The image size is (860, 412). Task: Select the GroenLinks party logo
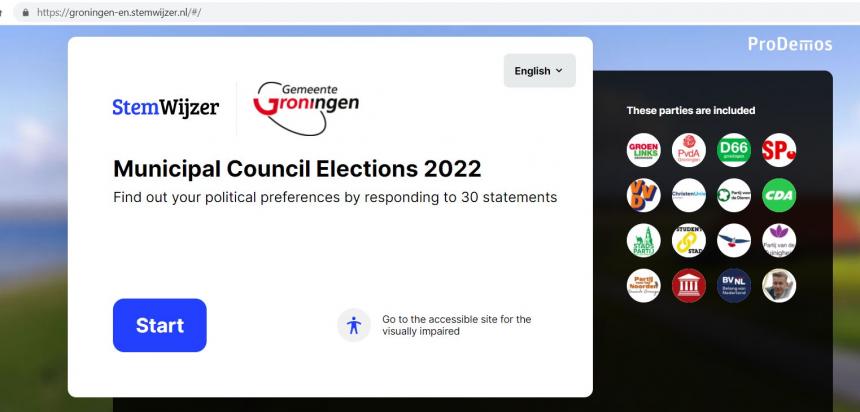643,150
